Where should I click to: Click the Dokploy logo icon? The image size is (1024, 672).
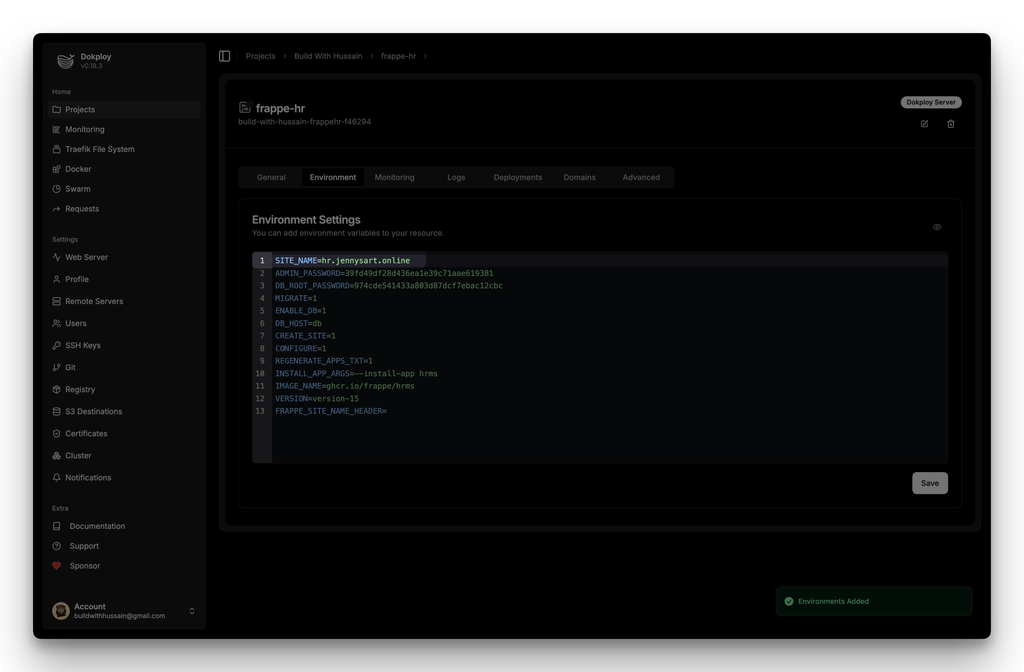[65, 61]
